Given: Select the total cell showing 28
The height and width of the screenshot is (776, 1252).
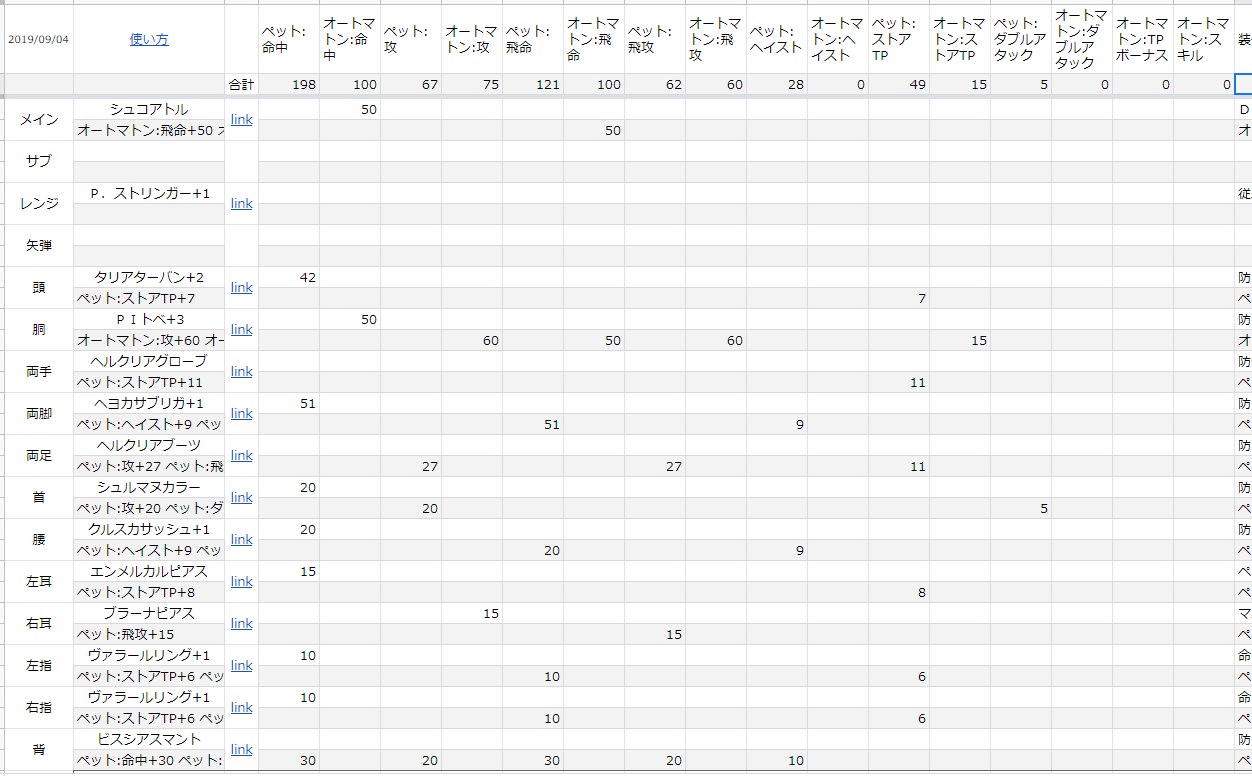Looking at the screenshot, I should [777, 85].
